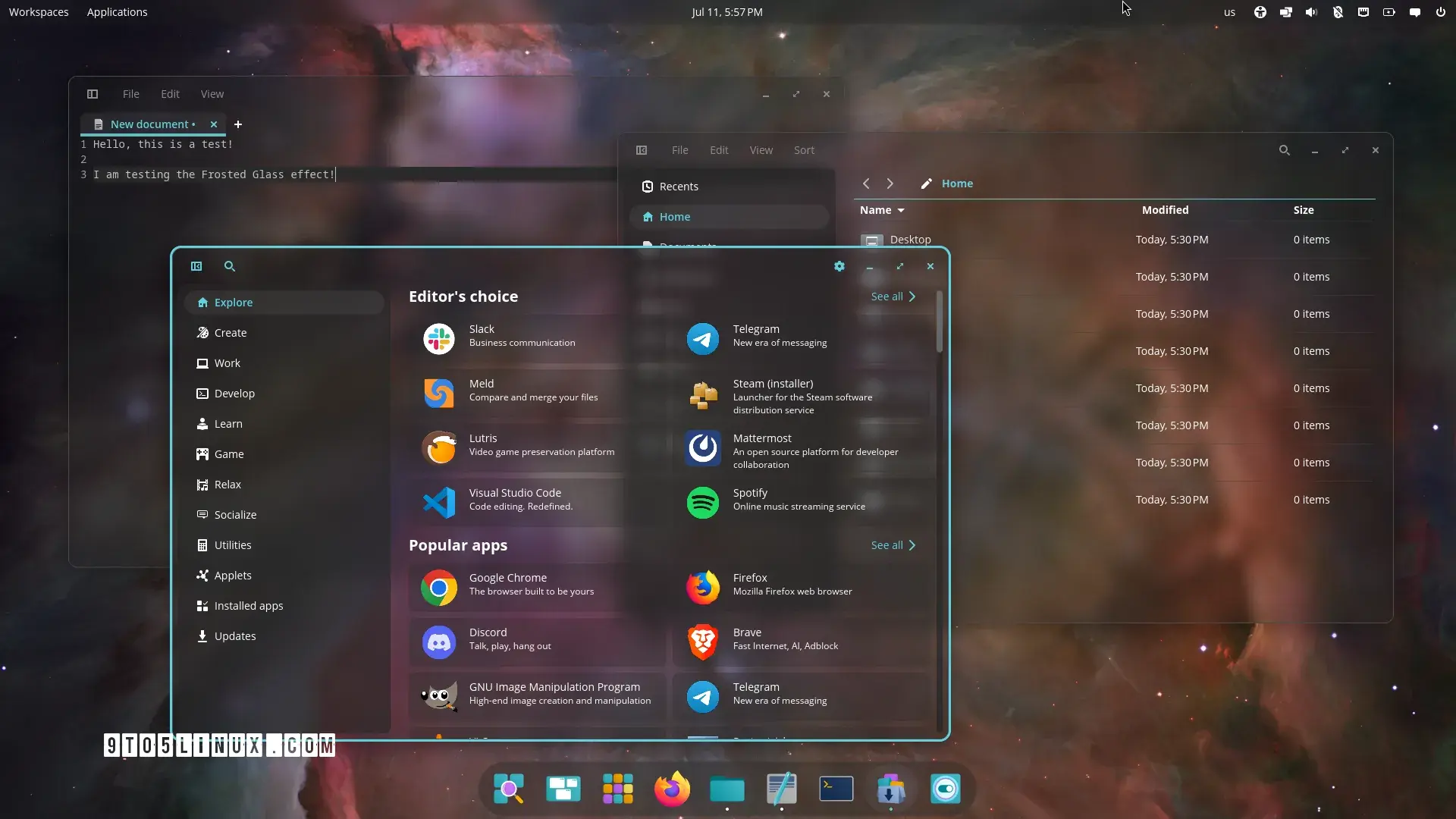Select the Develop category

[284, 394]
